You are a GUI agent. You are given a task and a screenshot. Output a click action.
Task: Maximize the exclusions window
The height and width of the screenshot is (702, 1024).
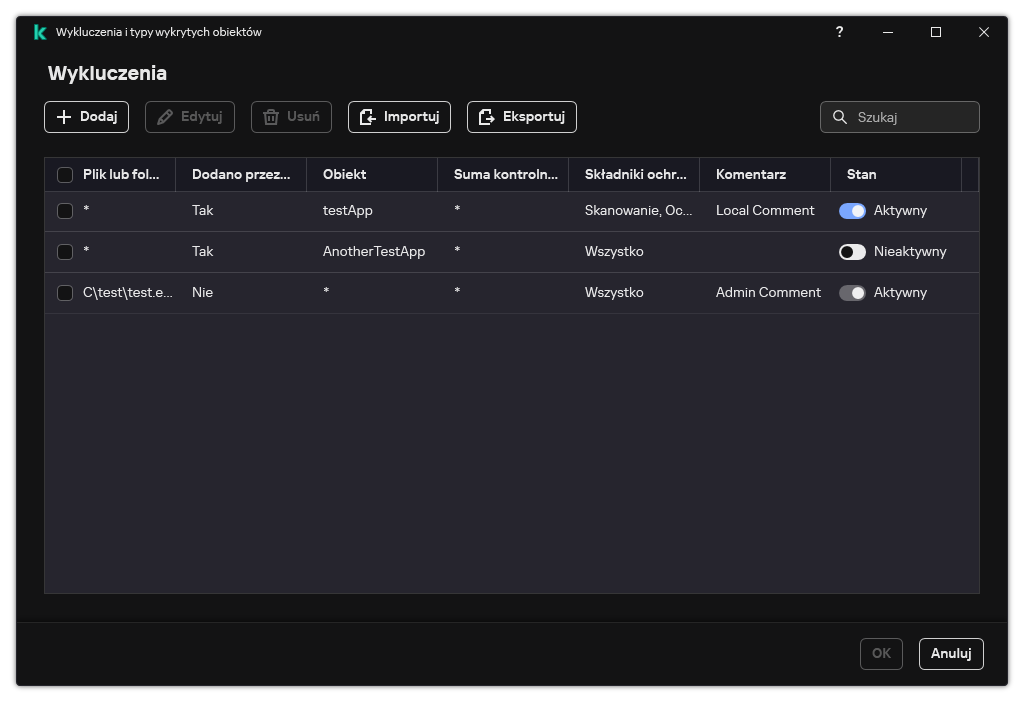coord(936,32)
